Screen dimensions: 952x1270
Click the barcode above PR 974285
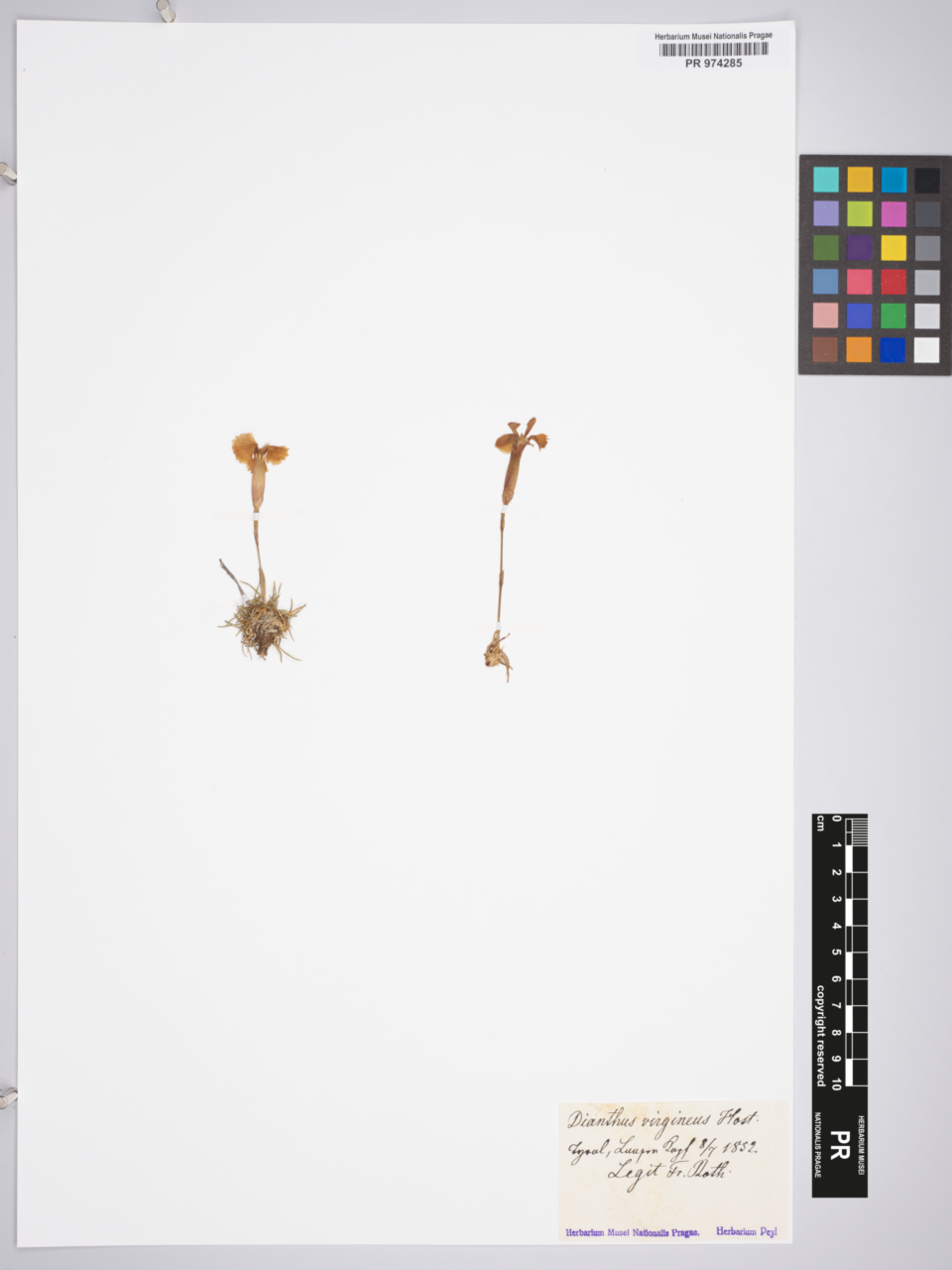click(713, 50)
